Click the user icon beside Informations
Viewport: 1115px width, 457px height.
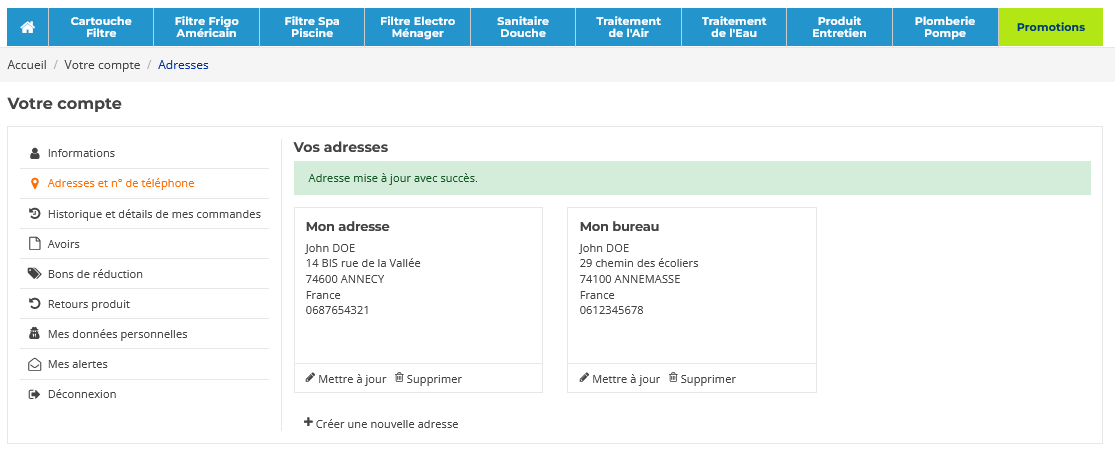point(34,153)
